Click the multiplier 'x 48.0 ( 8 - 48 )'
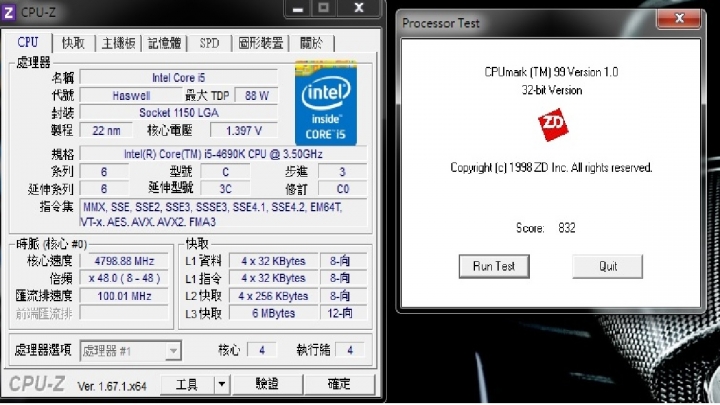Image resolution: width=720 pixels, height=405 pixels. [124, 278]
